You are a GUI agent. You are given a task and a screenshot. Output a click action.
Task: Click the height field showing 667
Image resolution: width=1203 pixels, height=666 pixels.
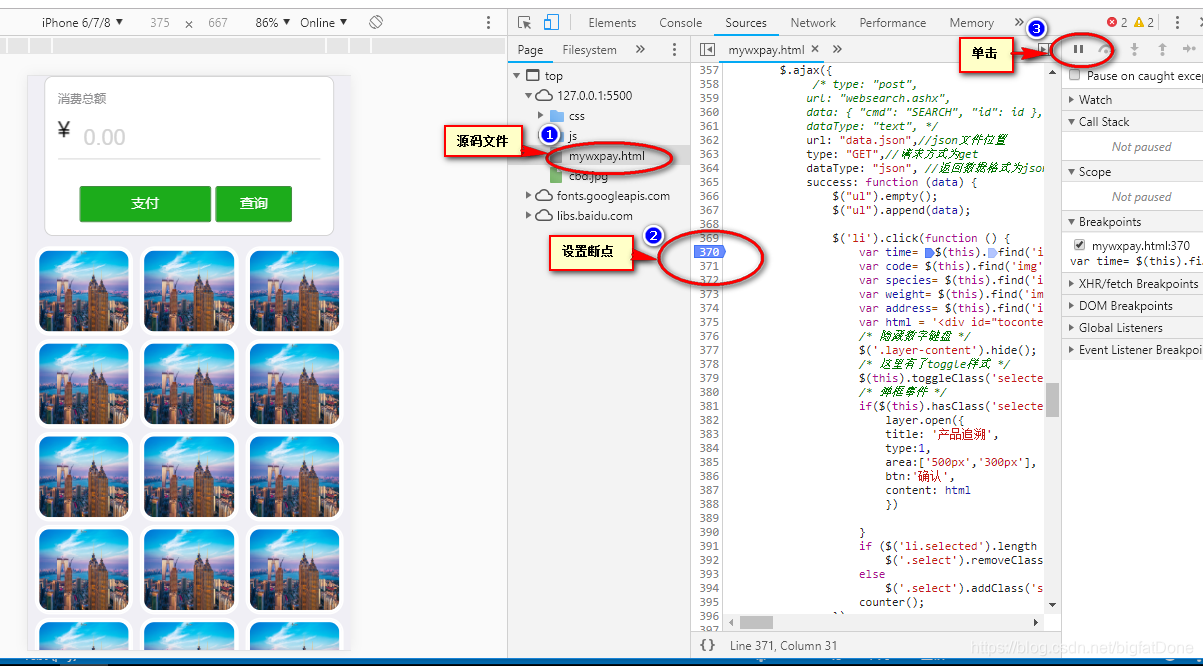pyautogui.click(x=217, y=22)
